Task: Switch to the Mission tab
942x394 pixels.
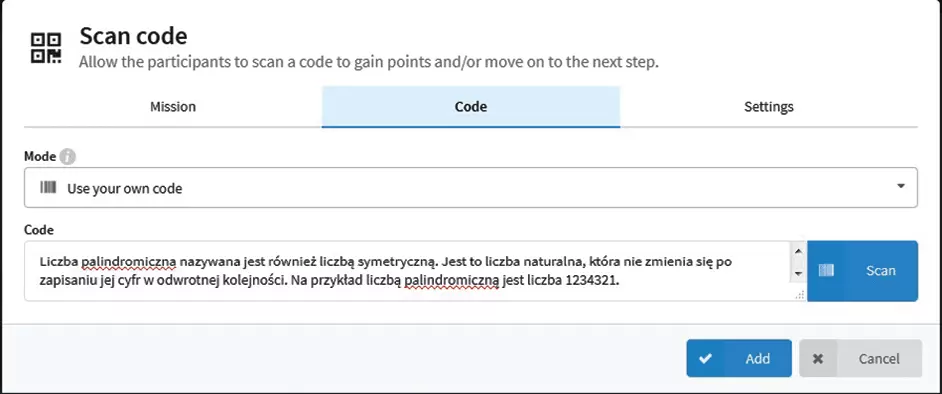Action: 173,107
